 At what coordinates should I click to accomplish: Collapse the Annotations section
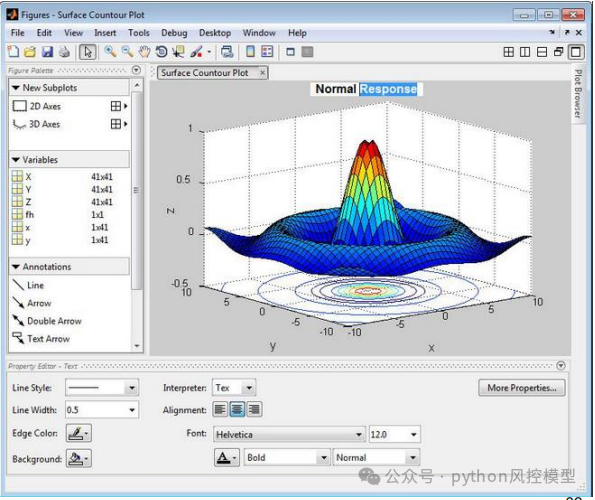pyautogui.click(x=16, y=267)
